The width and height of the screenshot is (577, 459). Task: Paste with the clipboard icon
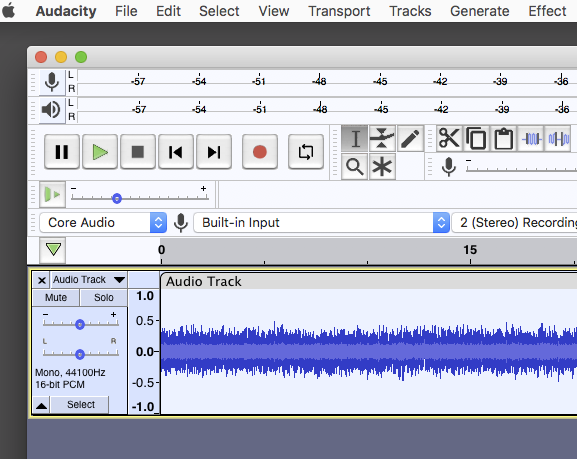503,139
